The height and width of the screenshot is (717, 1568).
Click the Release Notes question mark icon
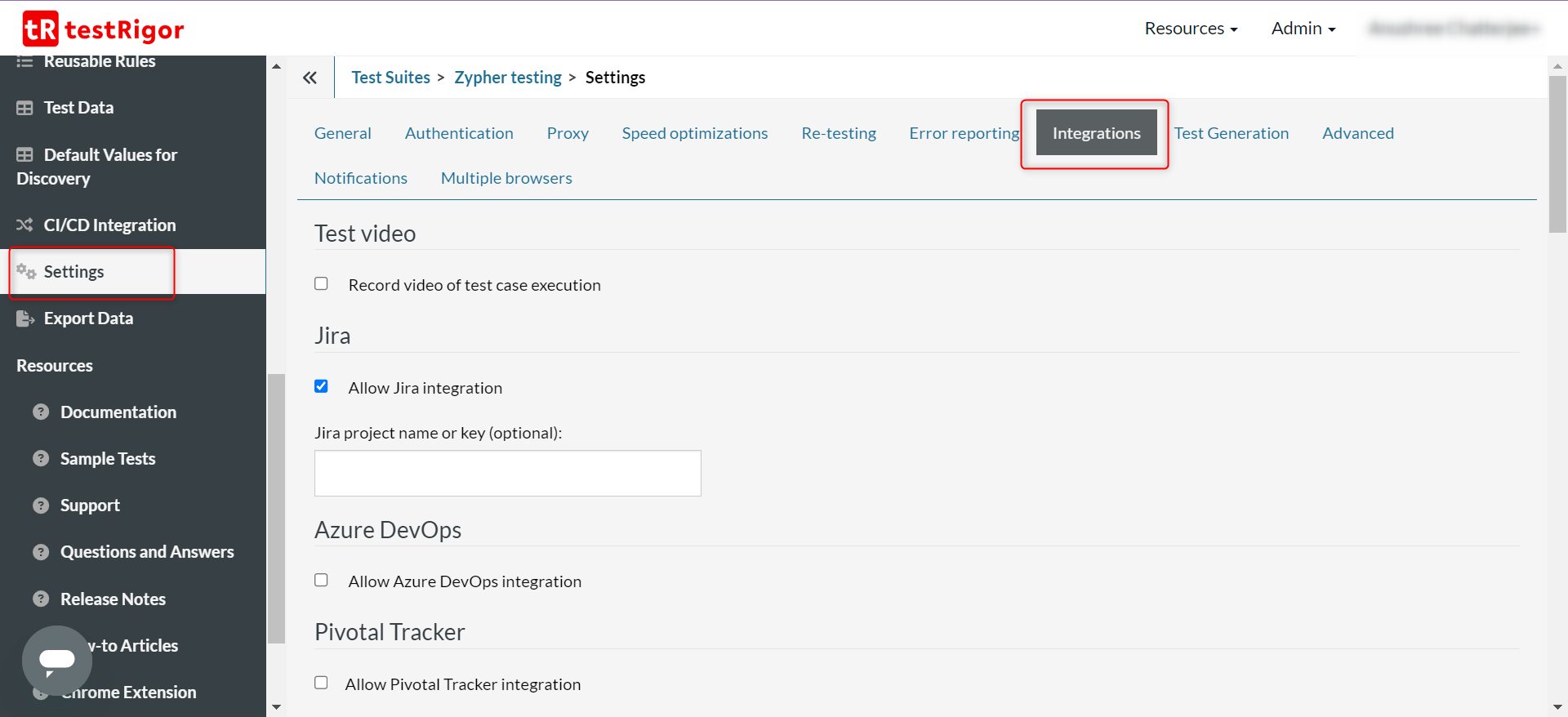41,599
